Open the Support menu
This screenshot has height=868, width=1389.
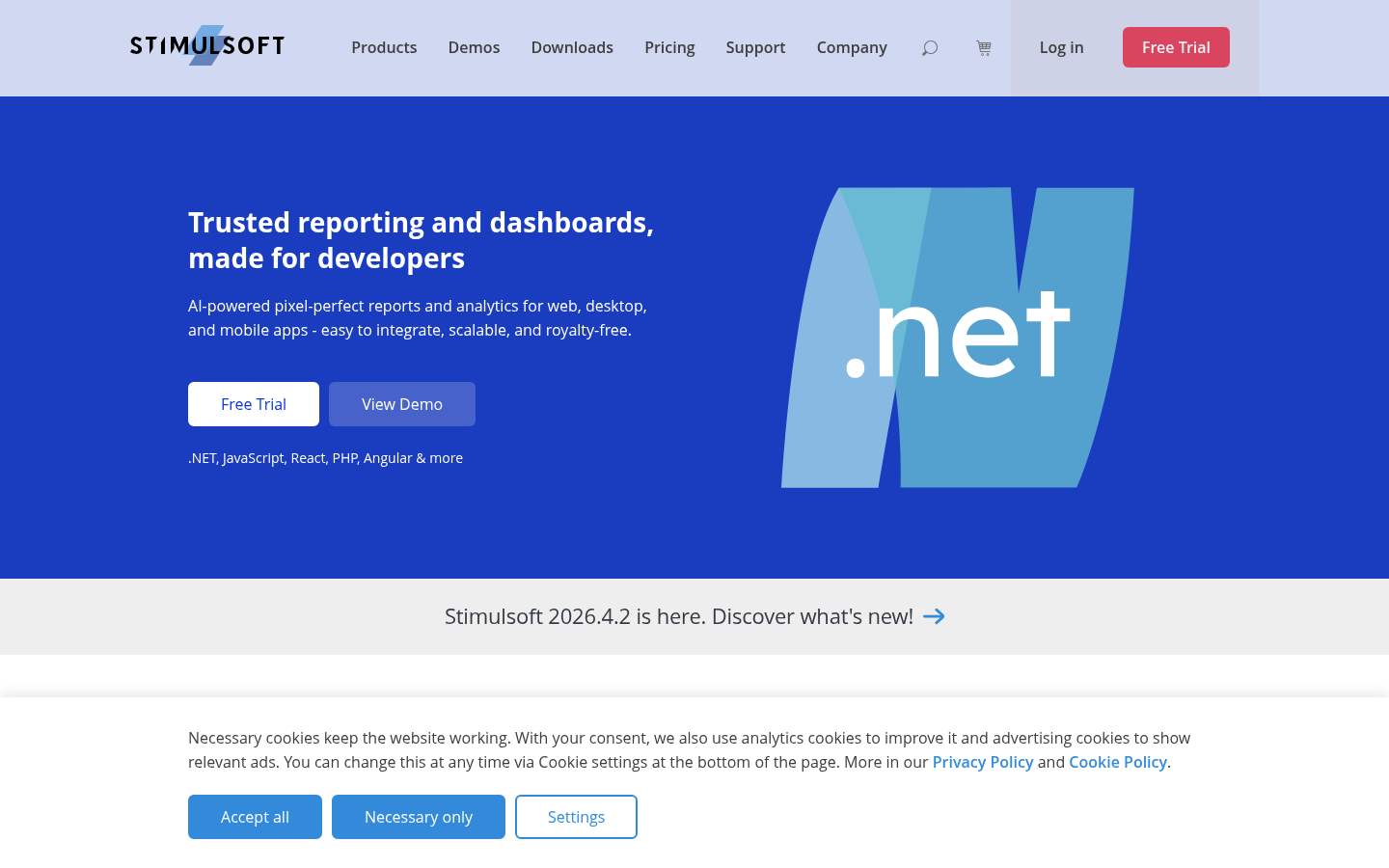click(x=755, y=47)
